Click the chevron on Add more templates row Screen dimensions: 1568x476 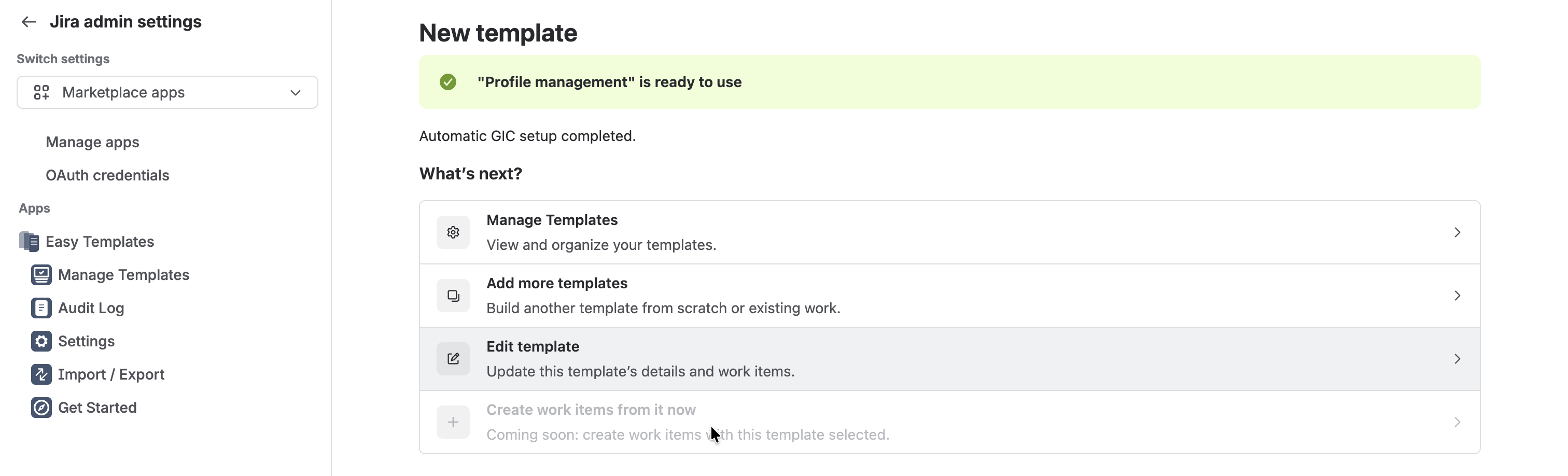pyautogui.click(x=1457, y=296)
